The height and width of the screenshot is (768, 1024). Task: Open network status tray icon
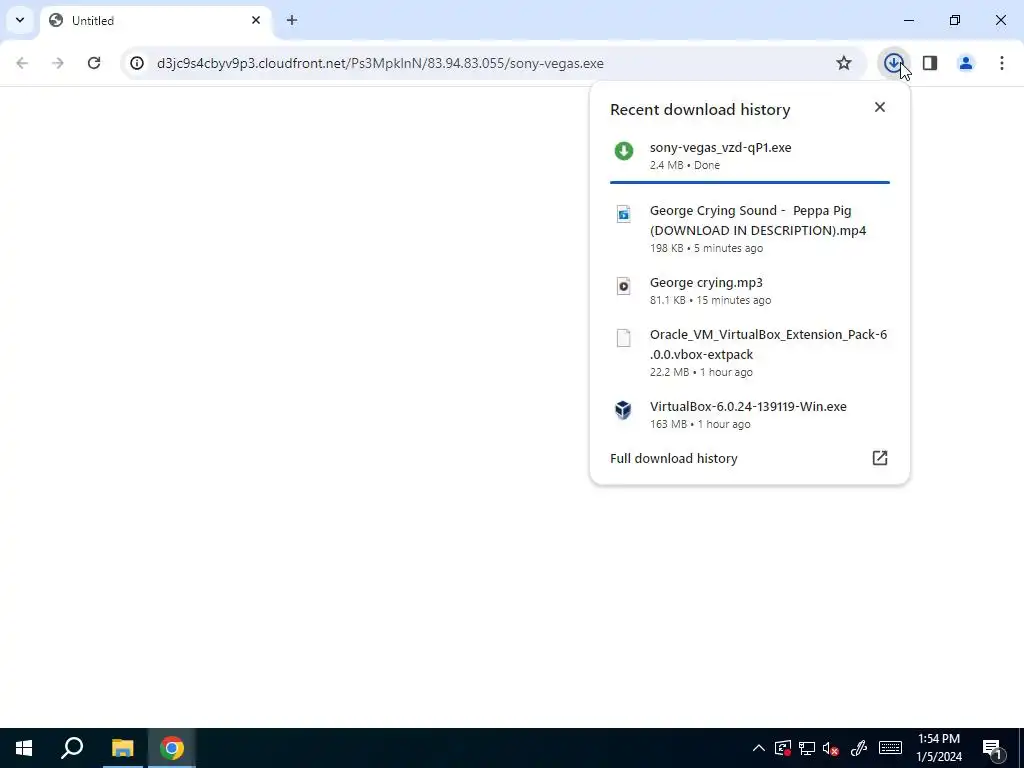coord(807,748)
